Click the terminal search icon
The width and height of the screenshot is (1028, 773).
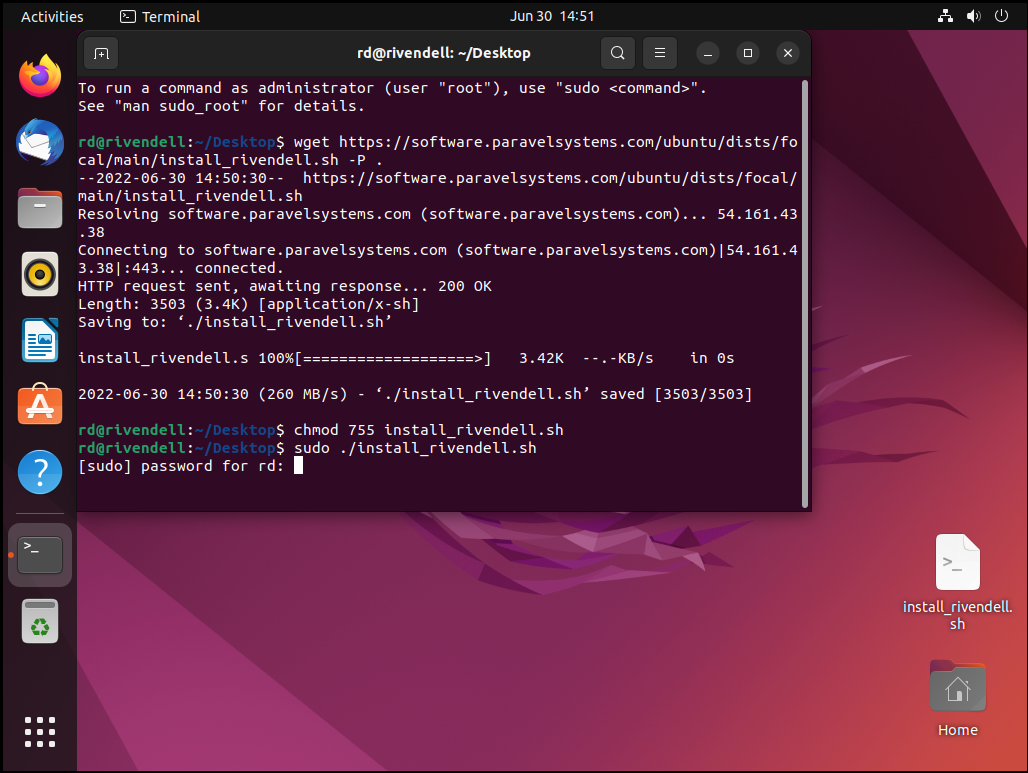(618, 53)
